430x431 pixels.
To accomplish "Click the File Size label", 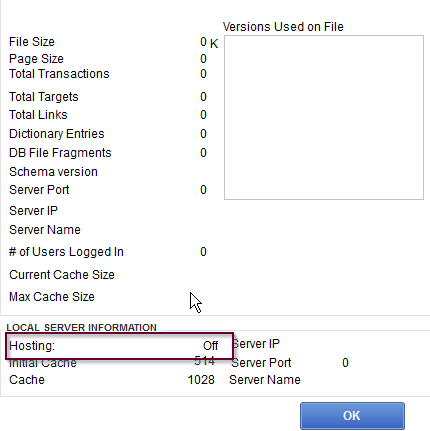I will coord(32,42).
